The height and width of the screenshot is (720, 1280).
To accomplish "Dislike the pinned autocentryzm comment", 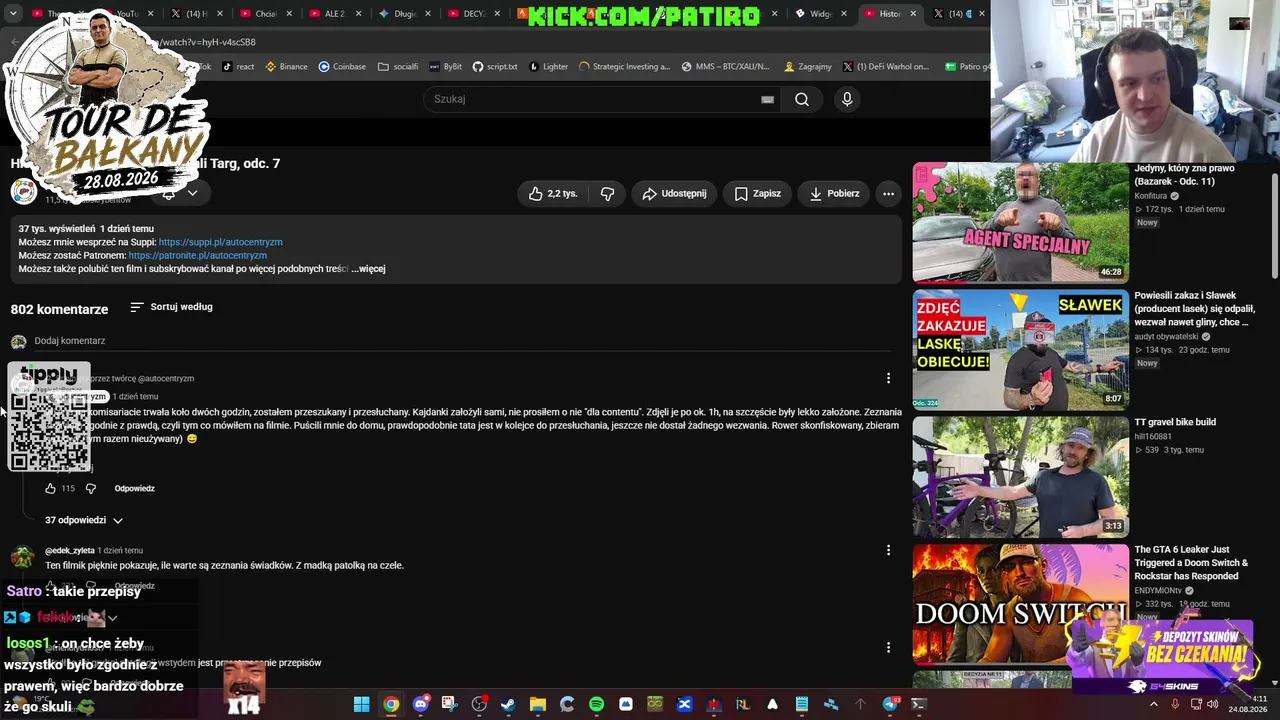I will tap(91, 488).
